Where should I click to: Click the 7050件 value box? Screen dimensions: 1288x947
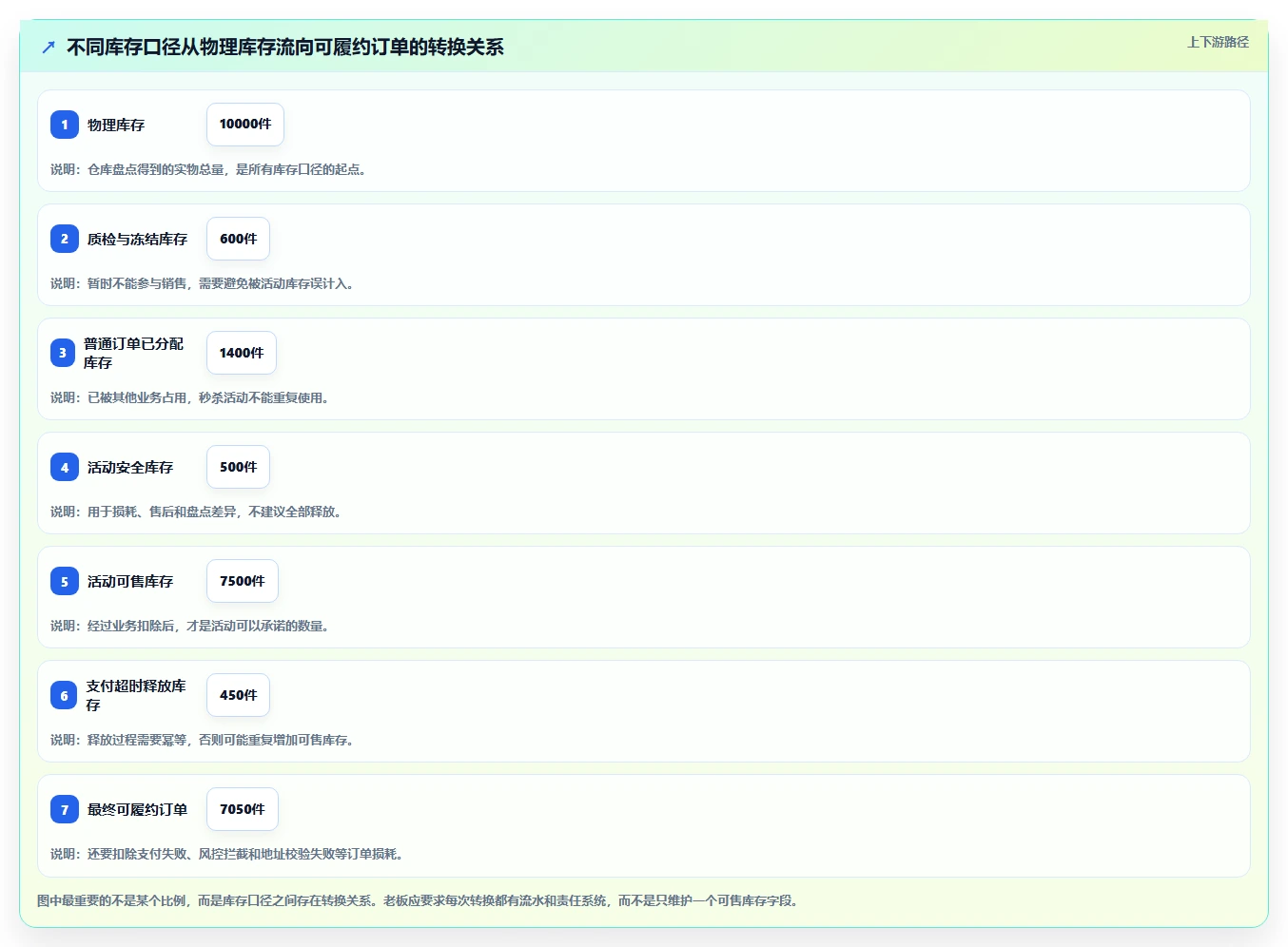243,809
